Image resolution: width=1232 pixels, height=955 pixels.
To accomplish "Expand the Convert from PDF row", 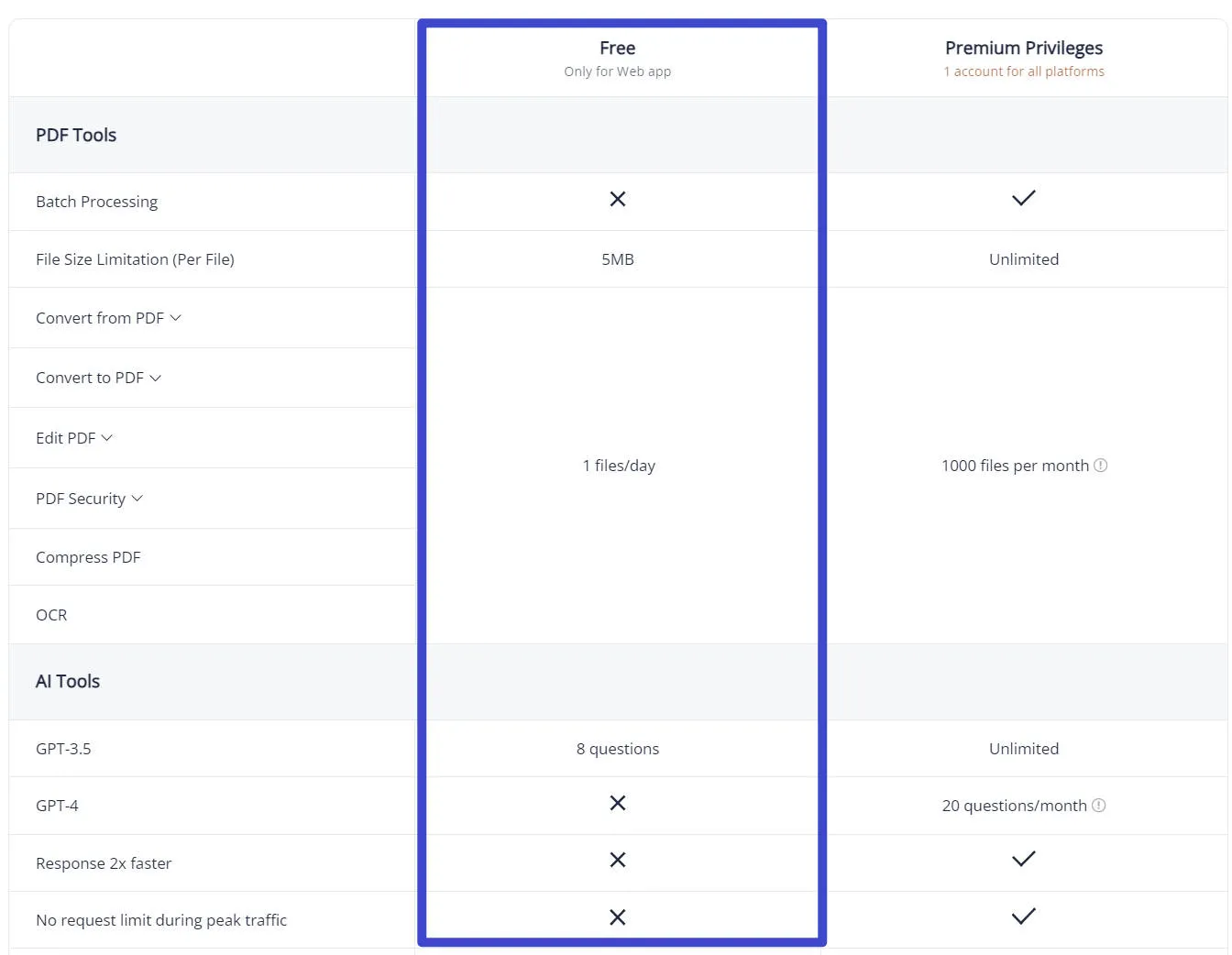I will [x=176, y=318].
